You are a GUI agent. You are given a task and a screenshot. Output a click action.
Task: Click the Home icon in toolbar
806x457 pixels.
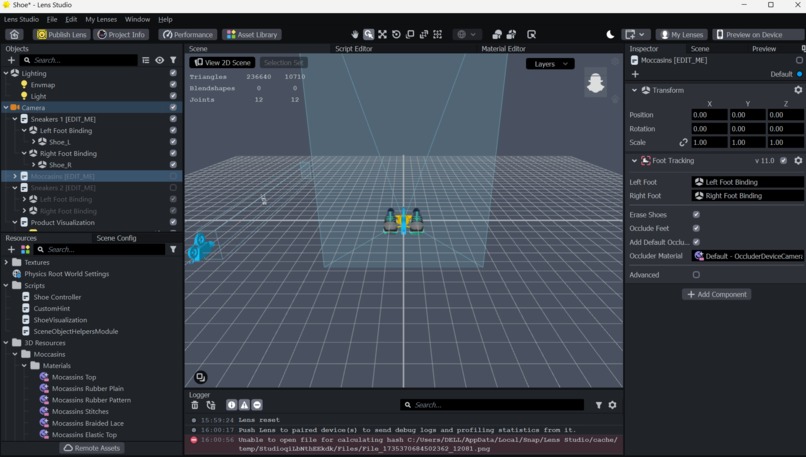click(x=14, y=34)
